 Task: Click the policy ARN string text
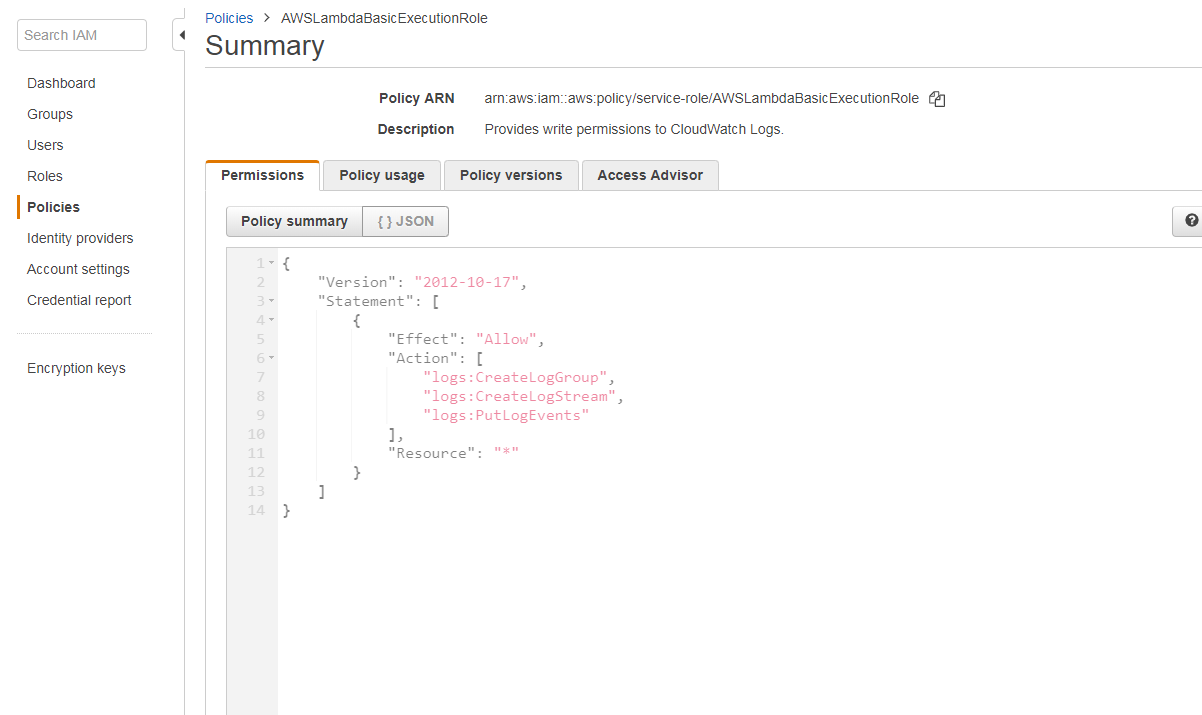point(701,98)
